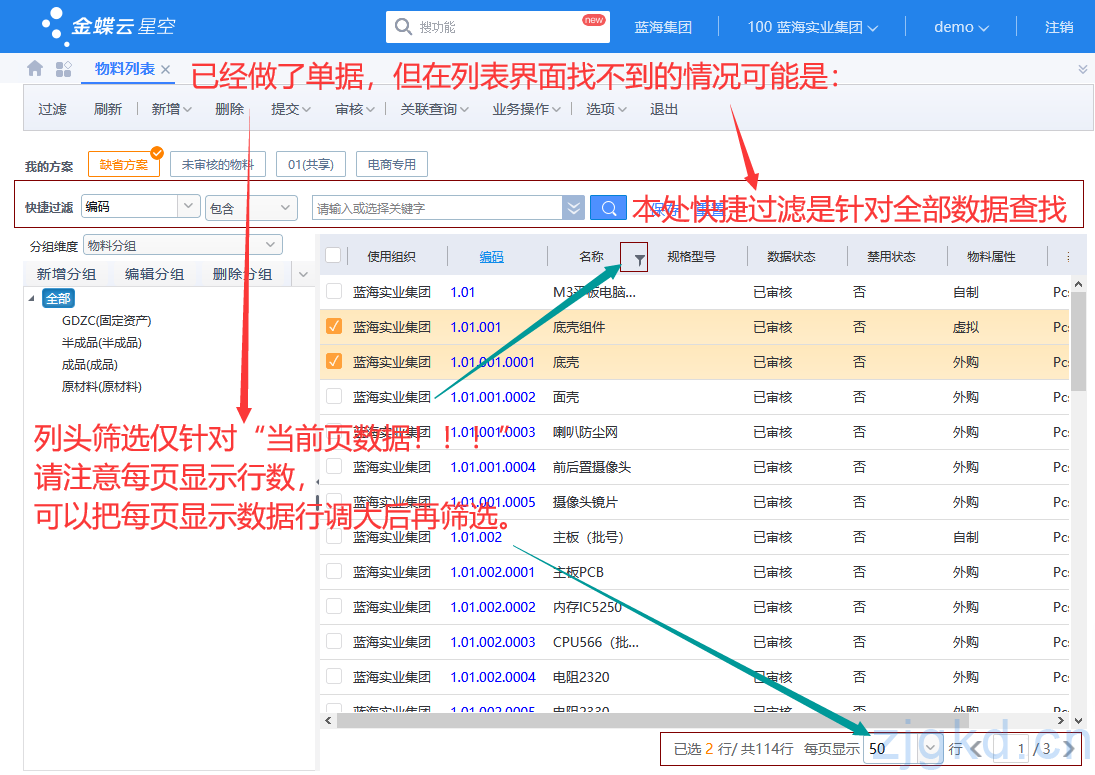1095x775 pixels.
Task: Click the quick filter keyword input
Action: click(x=436, y=208)
